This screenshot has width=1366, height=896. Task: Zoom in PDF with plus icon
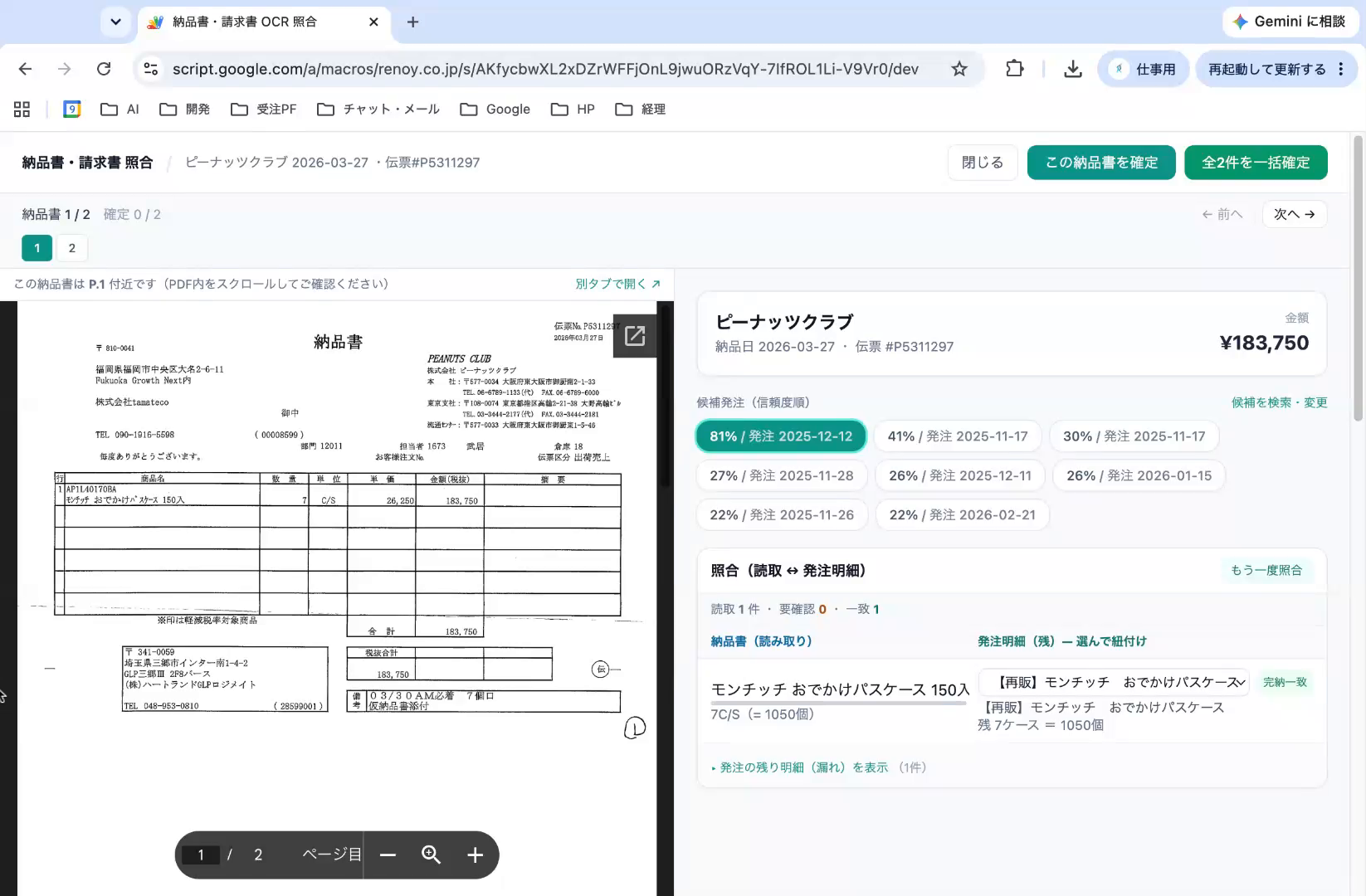tap(475, 855)
